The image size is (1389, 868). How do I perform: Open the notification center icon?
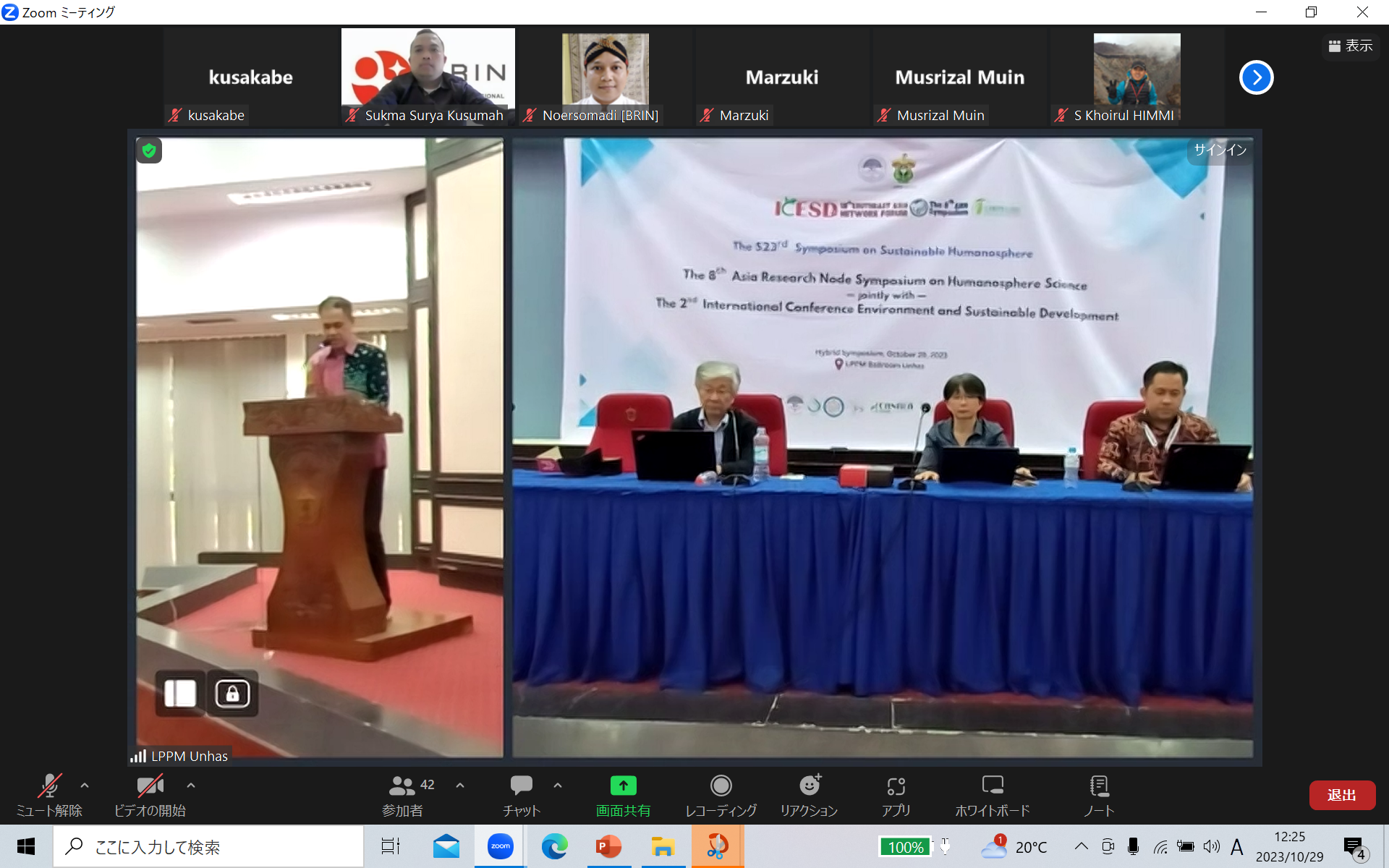(x=1354, y=847)
